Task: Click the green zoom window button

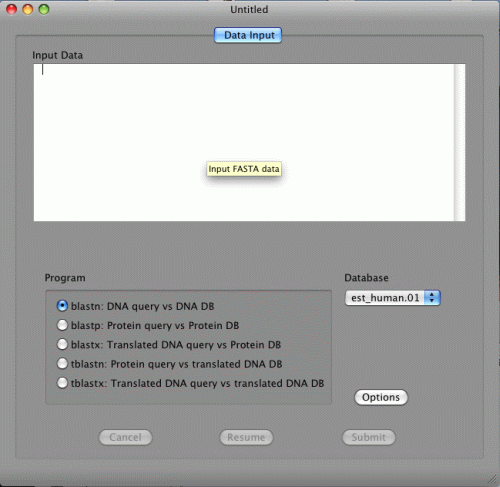Action: click(44, 9)
